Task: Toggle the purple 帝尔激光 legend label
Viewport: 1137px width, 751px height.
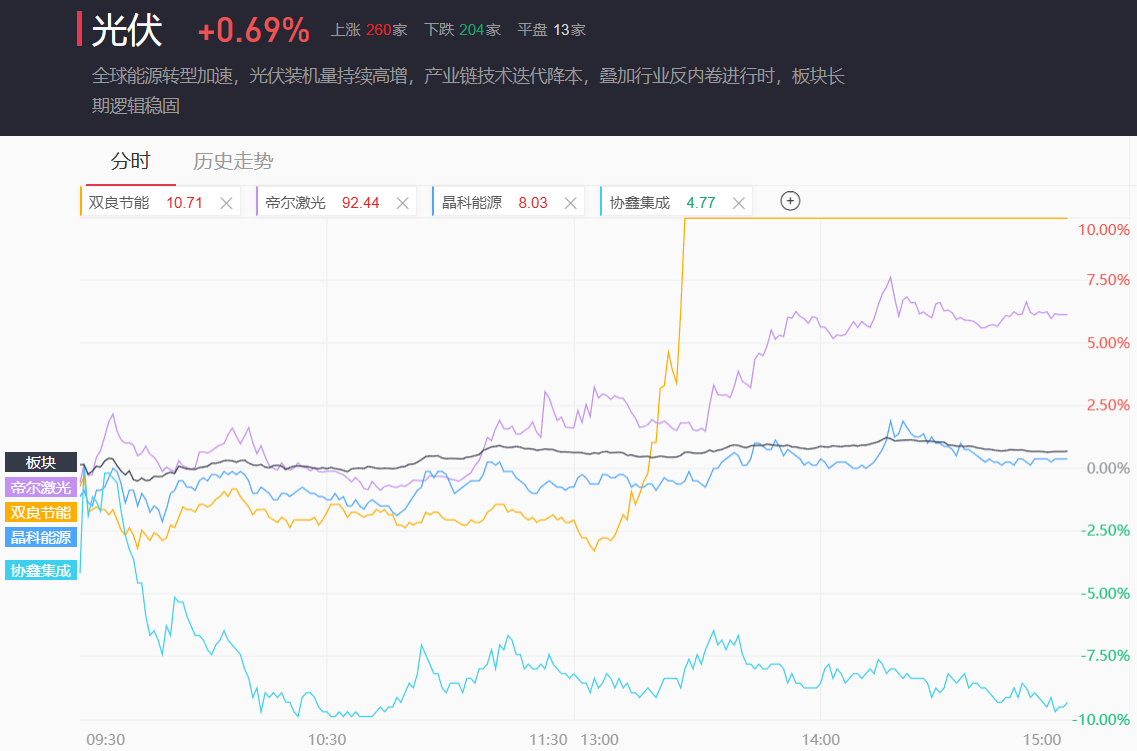Action: (41, 488)
